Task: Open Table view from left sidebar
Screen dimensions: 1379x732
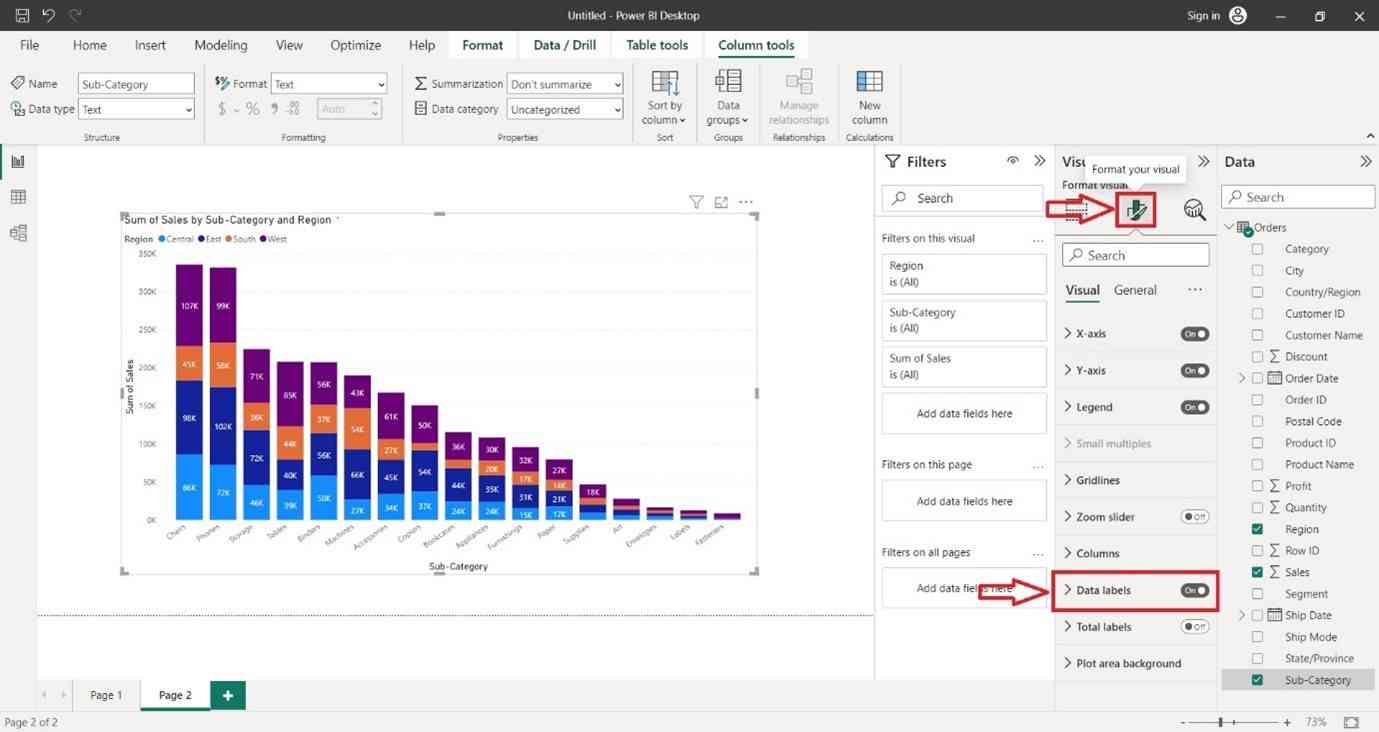Action: (x=18, y=197)
